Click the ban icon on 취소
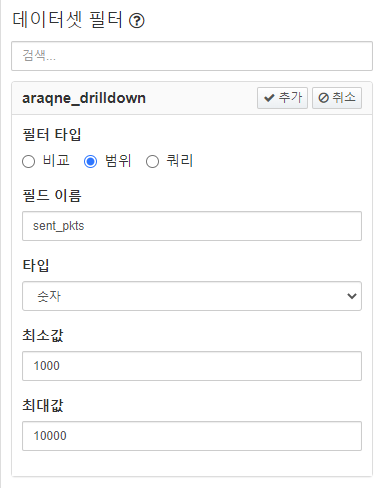378x488 pixels. pyautogui.click(x=323, y=98)
